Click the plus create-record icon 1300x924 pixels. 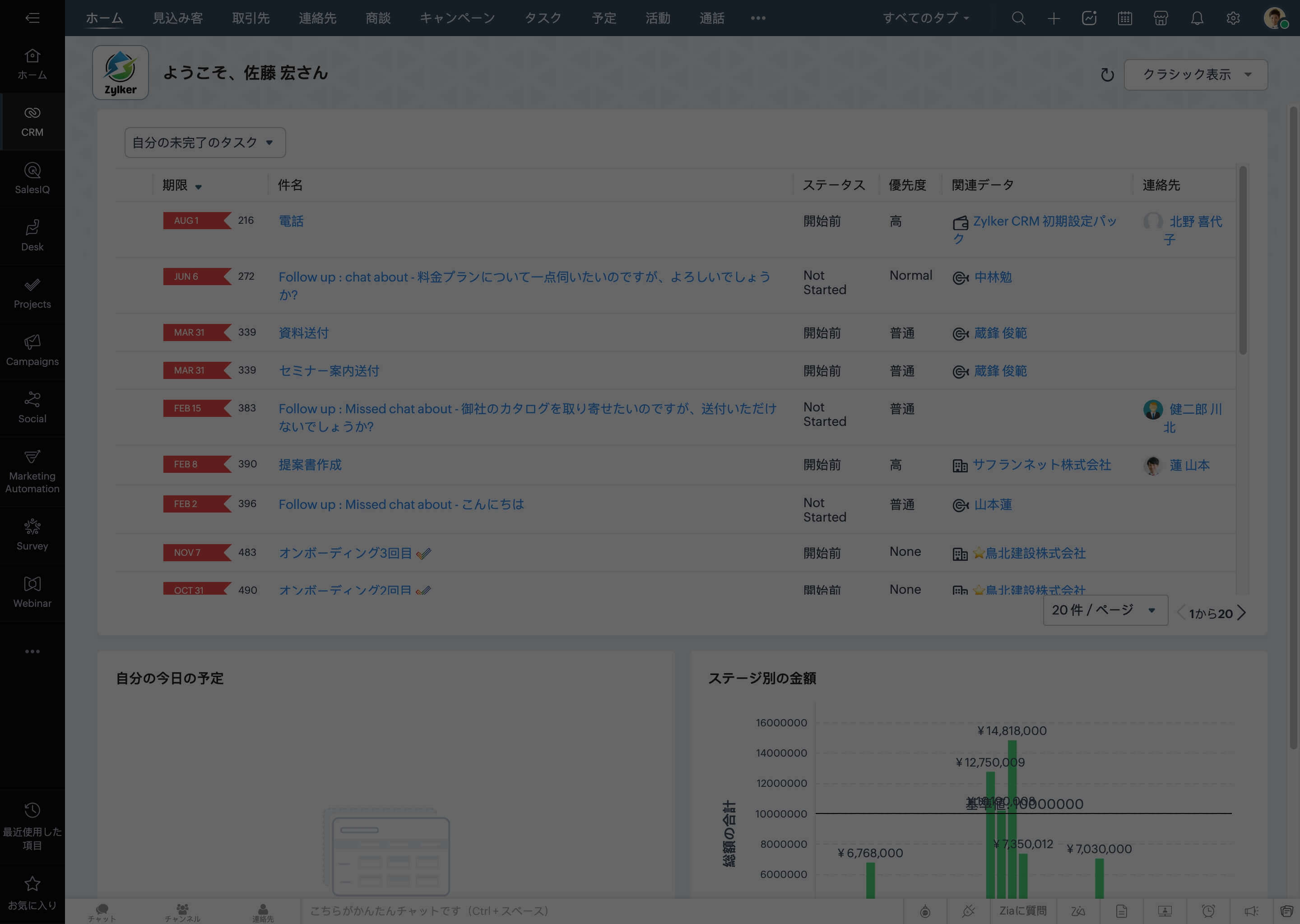pyautogui.click(x=1054, y=18)
